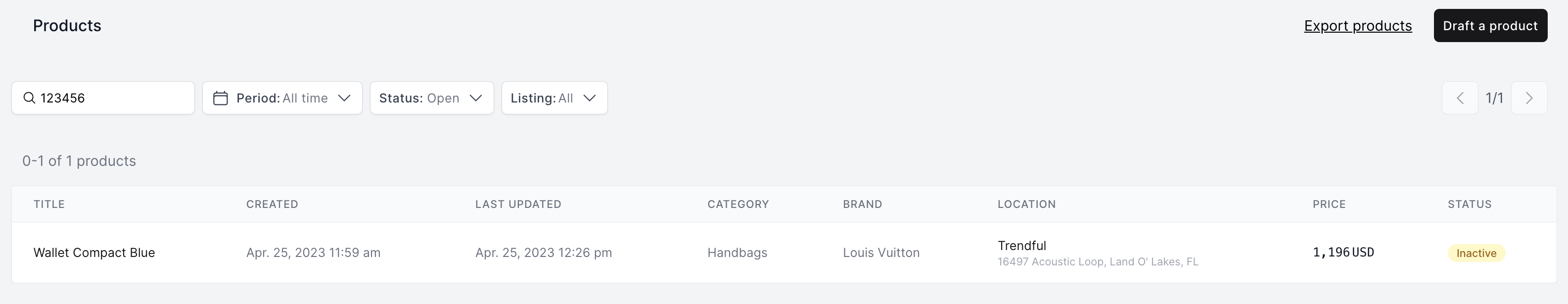Go to the previous page arrow
Image resolution: width=1568 pixels, height=304 pixels.
[x=1460, y=98]
